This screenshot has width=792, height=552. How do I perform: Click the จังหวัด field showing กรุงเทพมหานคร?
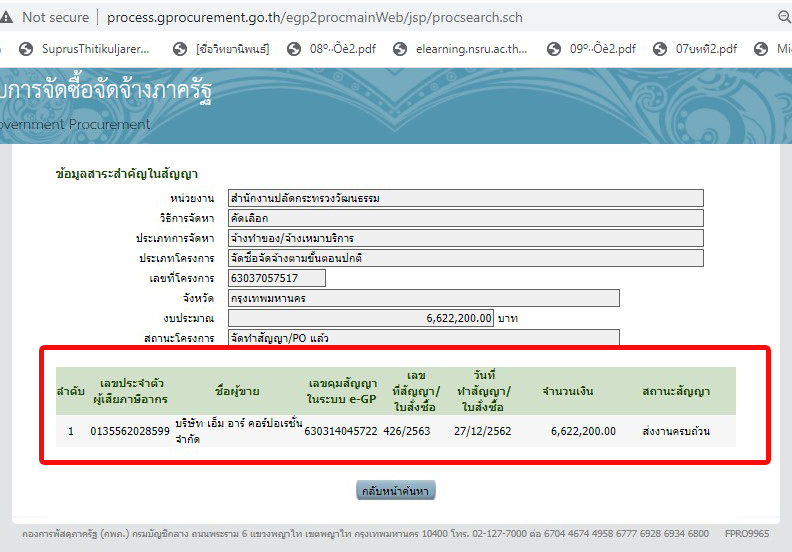click(x=423, y=298)
